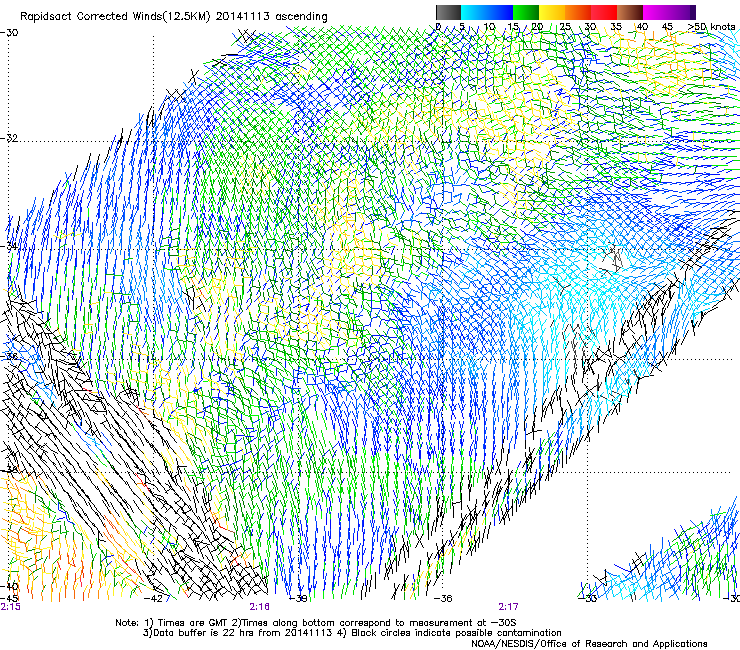Image resolution: width=740 pixels, height=650 pixels.
Task: Click the cyan-to-blue legend gradient swatch
Action: tap(487, 12)
